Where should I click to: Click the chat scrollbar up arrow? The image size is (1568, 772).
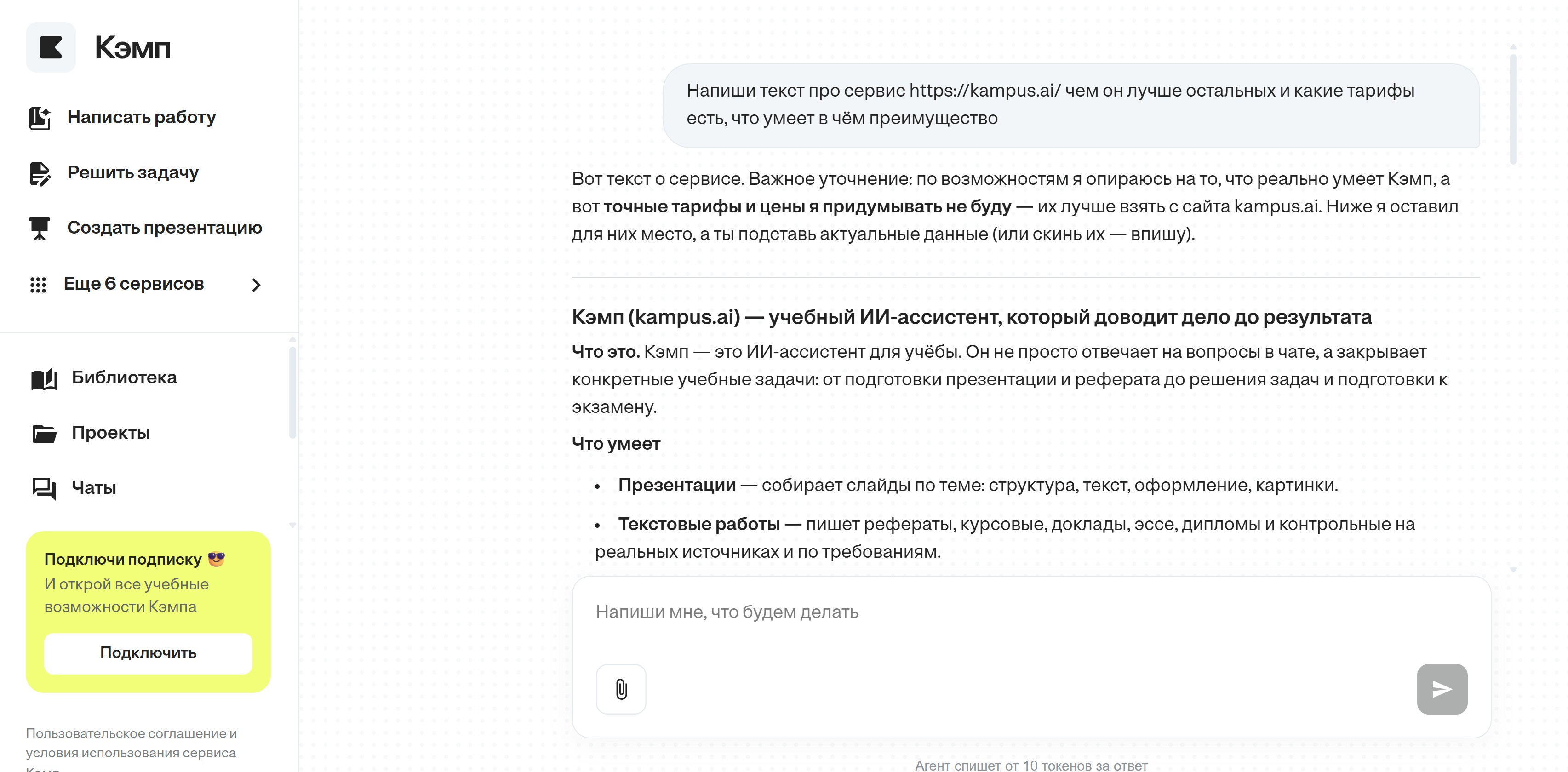click(1513, 47)
